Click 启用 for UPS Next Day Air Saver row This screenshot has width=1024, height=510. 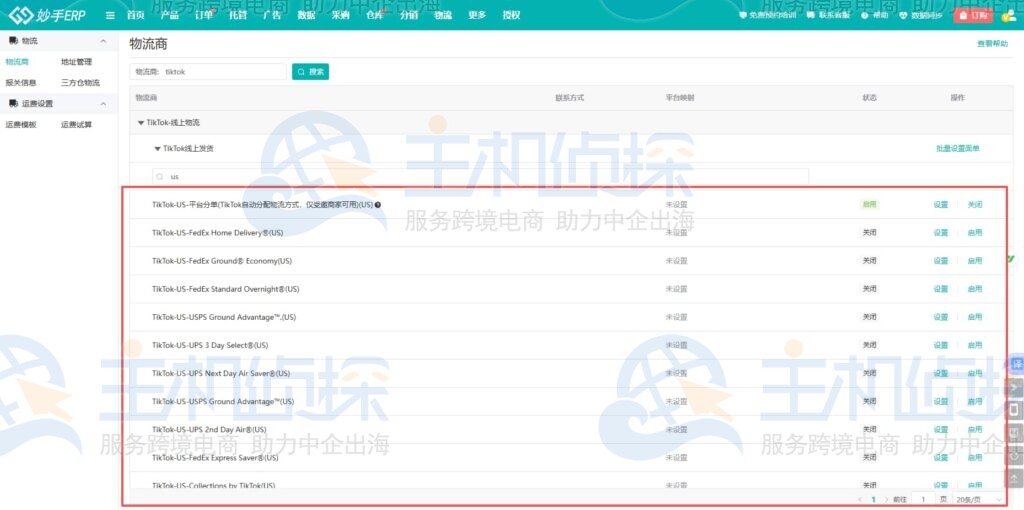pos(974,374)
